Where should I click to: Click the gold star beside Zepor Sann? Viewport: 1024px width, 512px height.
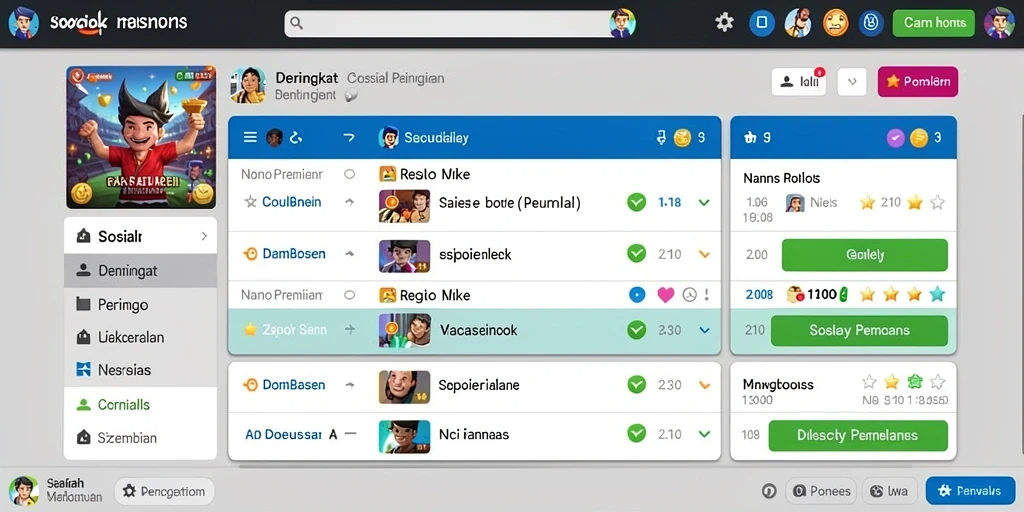coord(249,330)
